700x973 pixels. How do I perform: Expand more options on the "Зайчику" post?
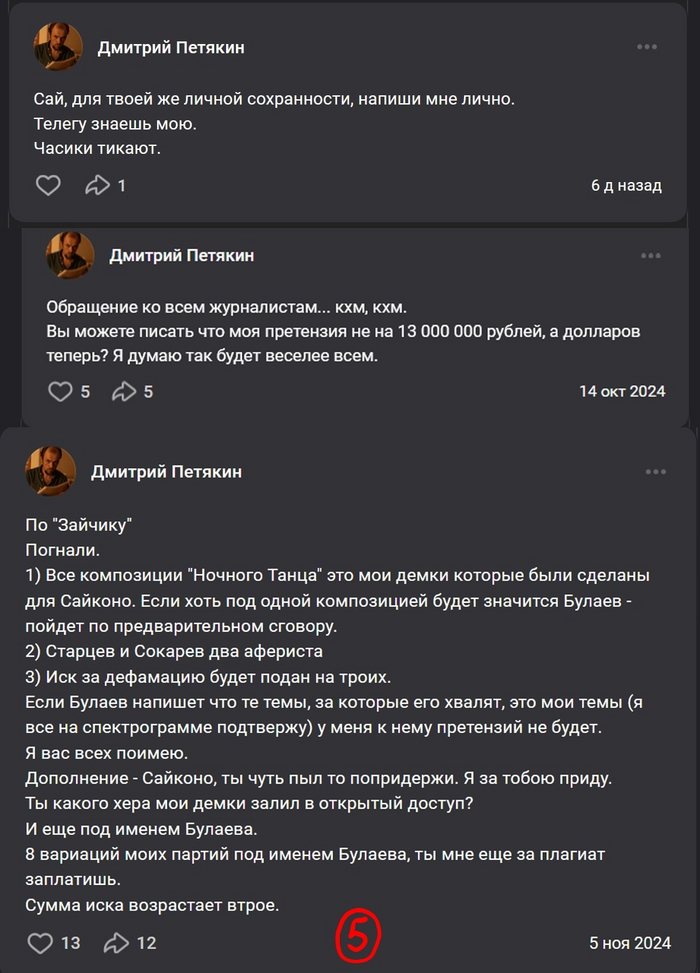click(x=655, y=472)
